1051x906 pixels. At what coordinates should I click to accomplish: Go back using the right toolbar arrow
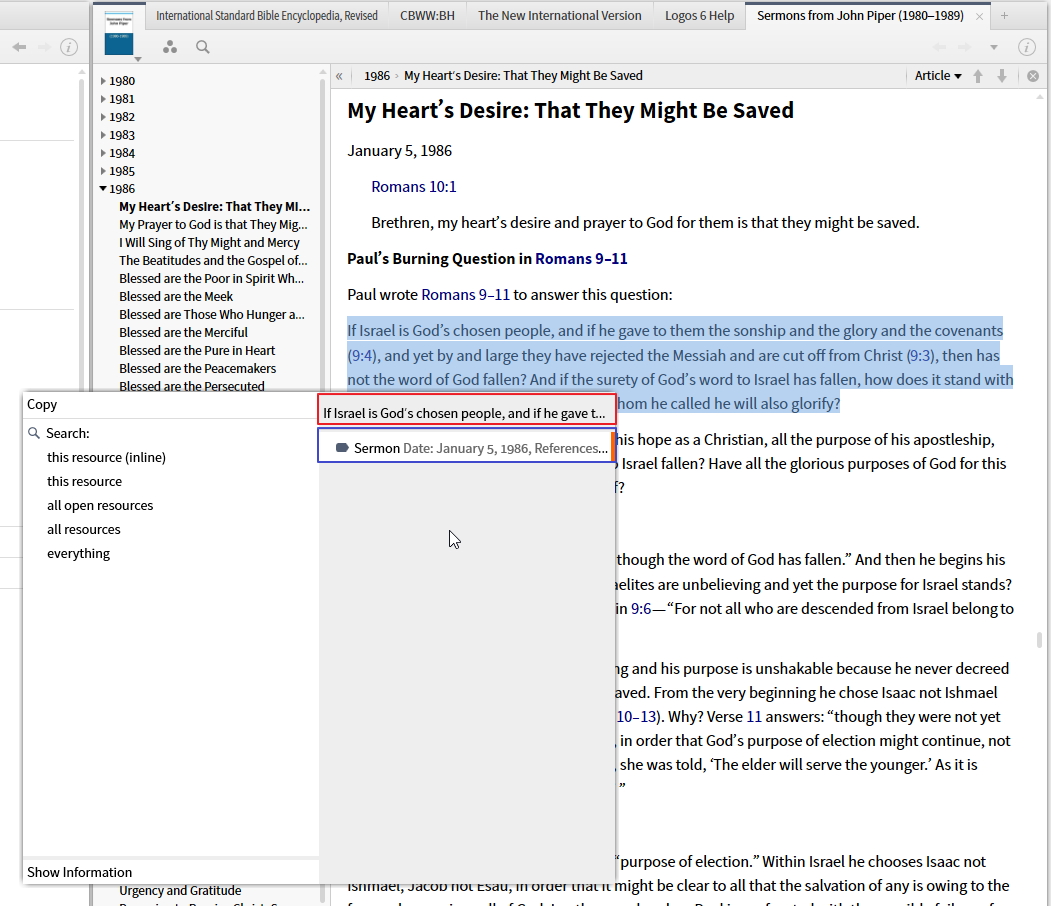click(x=940, y=47)
